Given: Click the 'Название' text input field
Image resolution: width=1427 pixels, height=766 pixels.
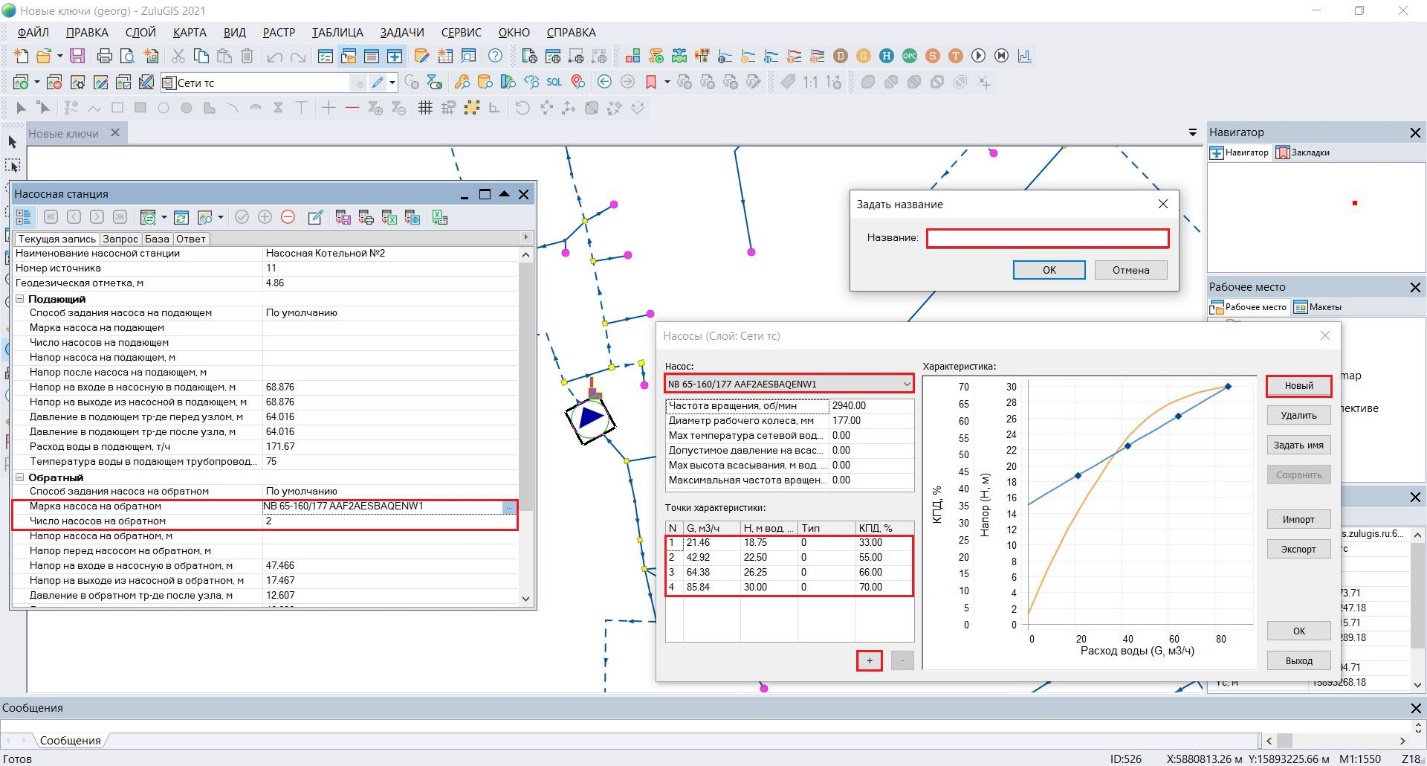Looking at the screenshot, I should pyautogui.click(x=1047, y=238).
